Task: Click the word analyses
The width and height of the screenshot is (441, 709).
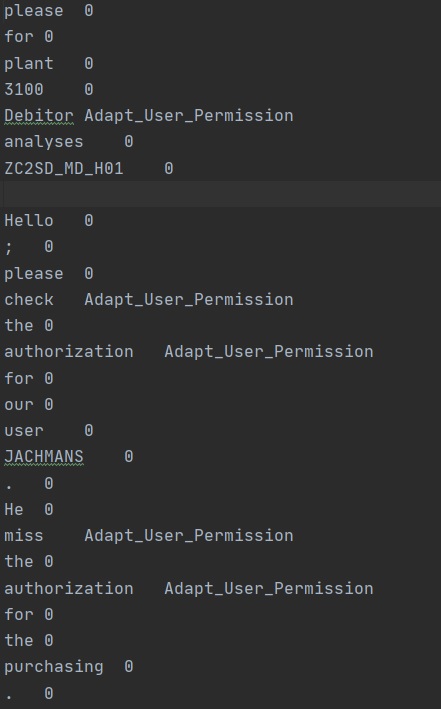Action: (44, 142)
